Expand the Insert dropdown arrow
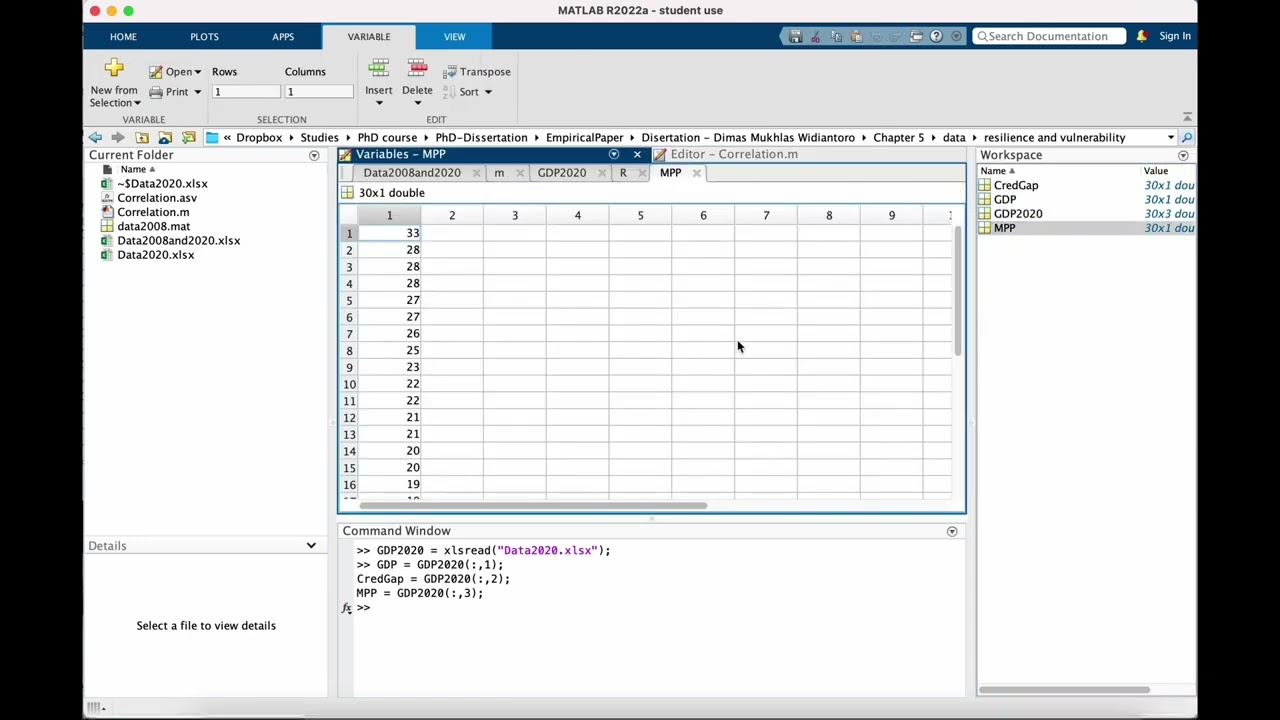This screenshot has height=720, width=1280. [379, 103]
